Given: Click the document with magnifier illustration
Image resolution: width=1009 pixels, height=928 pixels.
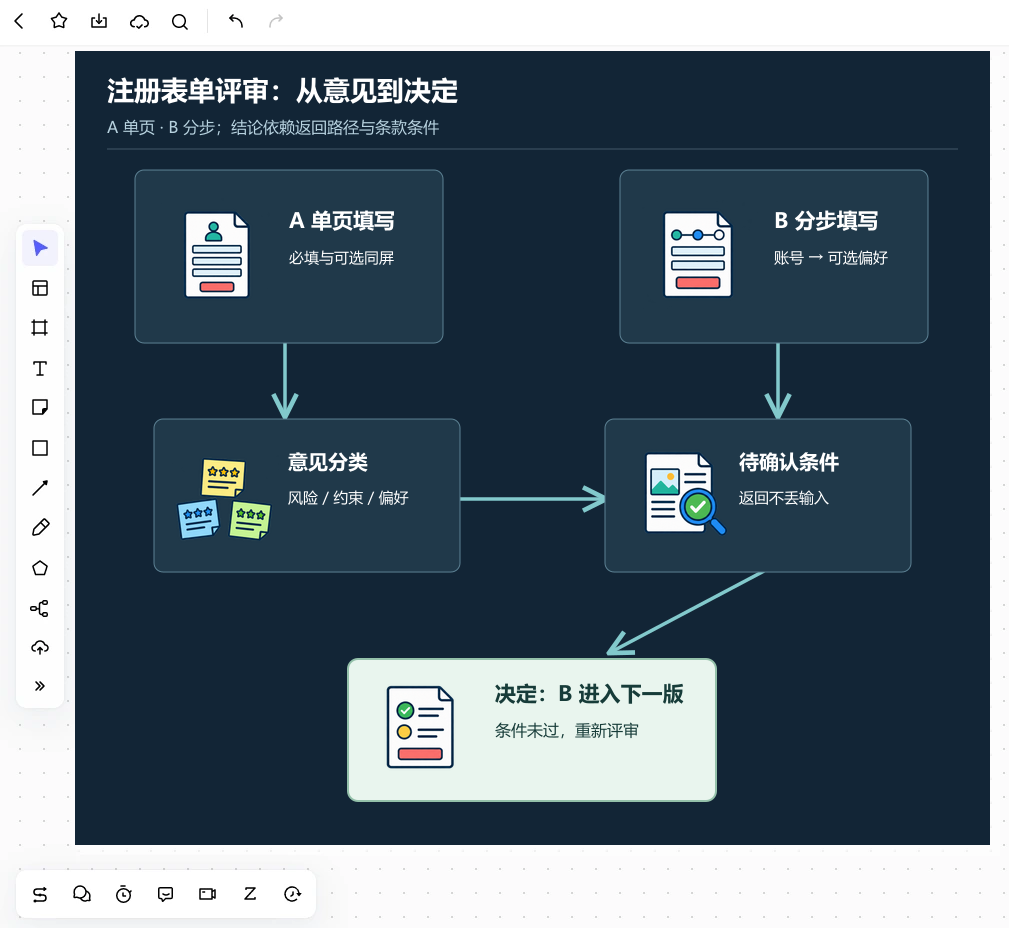Looking at the screenshot, I should pos(685,494).
